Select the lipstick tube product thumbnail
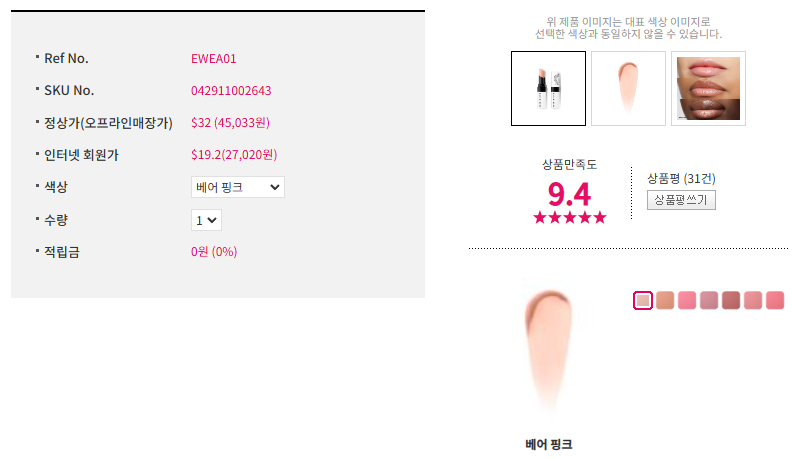Viewport: 792px width, 459px height. click(x=548, y=88)
